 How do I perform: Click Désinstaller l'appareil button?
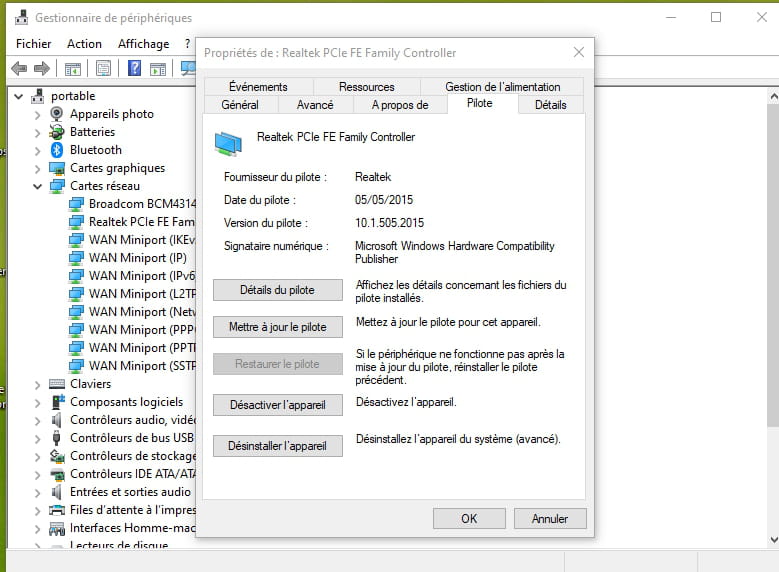tap(278, 445)
